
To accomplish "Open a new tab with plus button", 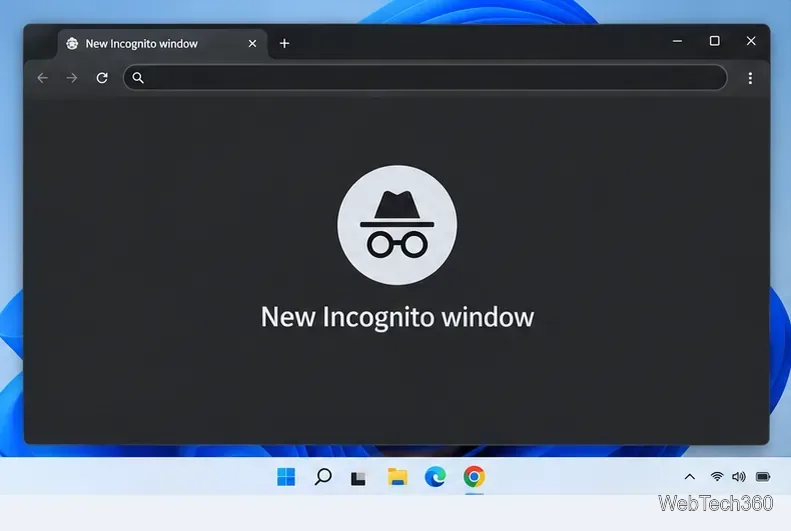I will click(285, 43).
